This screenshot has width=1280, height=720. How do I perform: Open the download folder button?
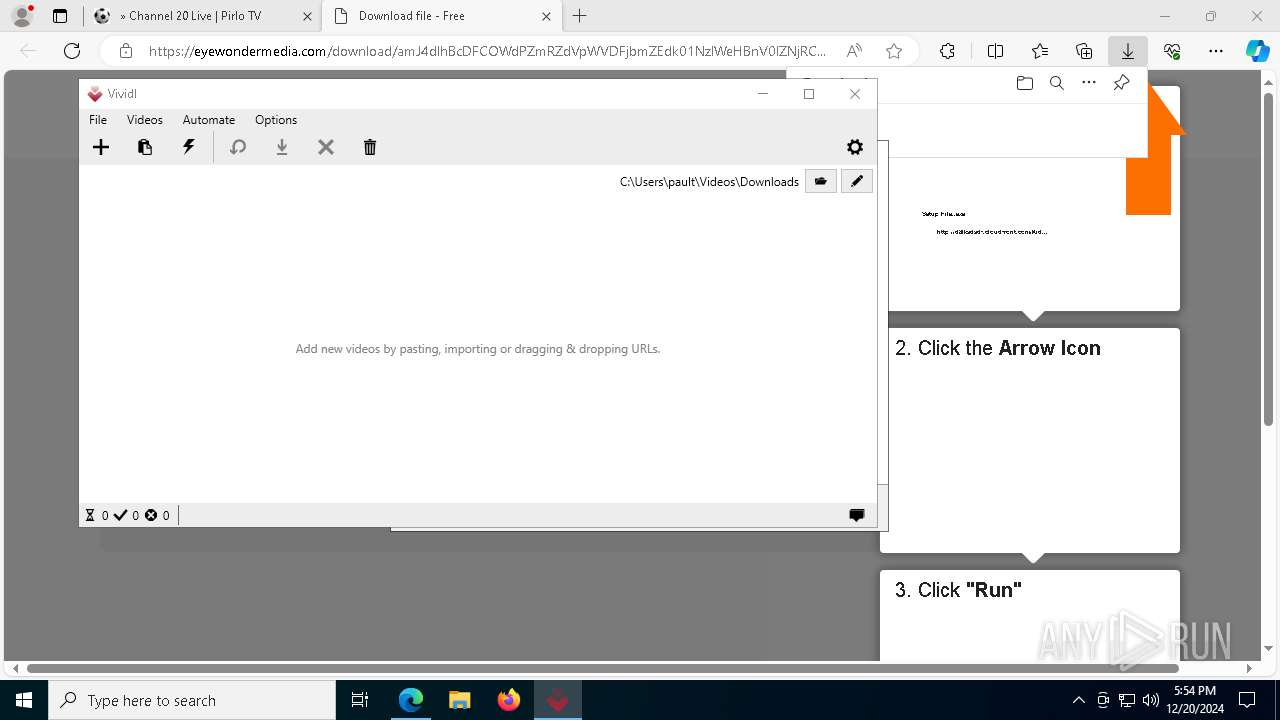(821, 181)
